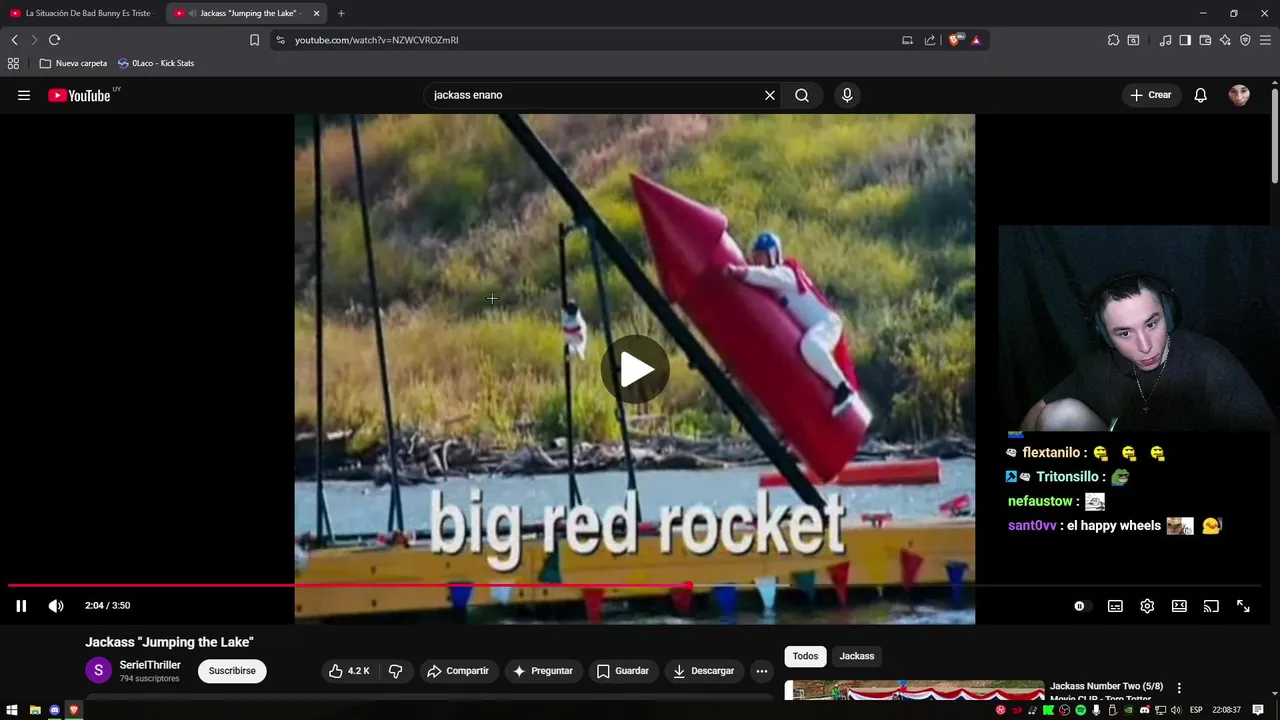This screenshot has width=1280, height=720.
Task: Subscribe using the Suscribirse button
Action: [232, 671]
